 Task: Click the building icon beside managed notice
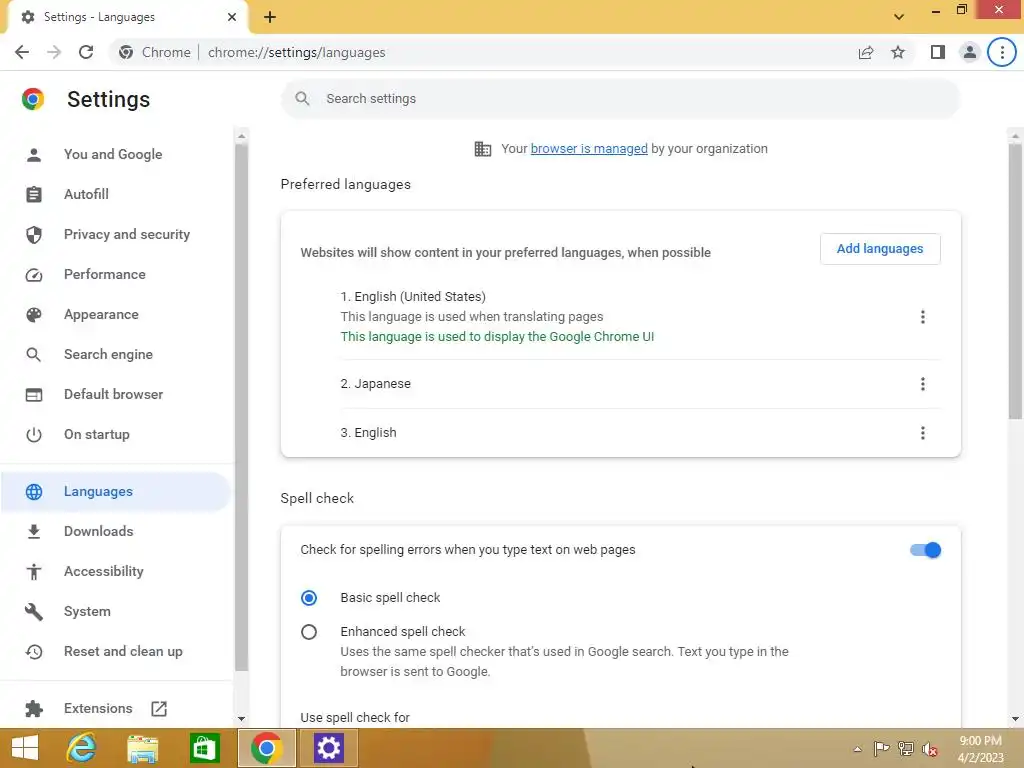[482, 149]
